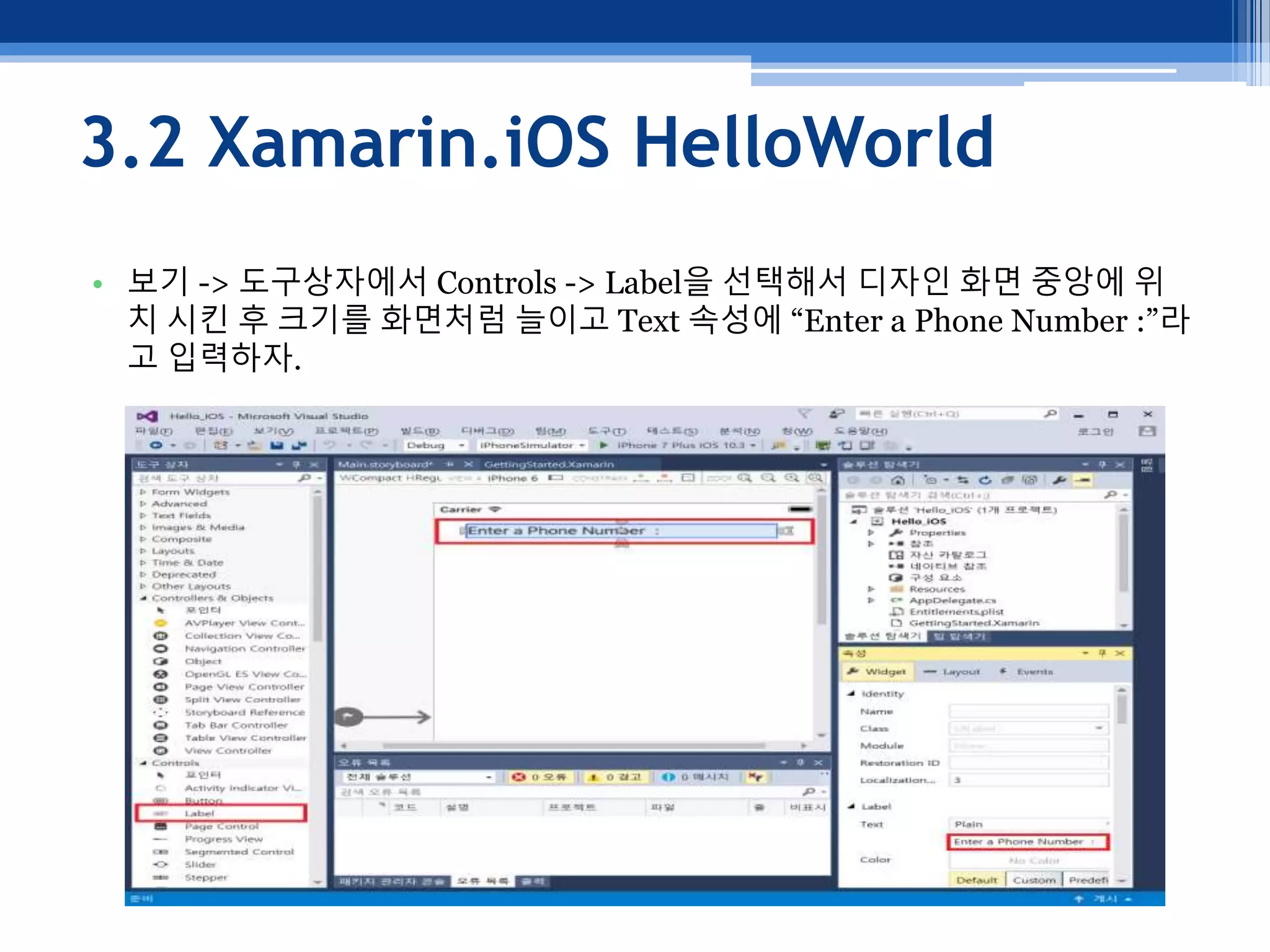Collapse the Controllers & Objects toolbox group
Image resolution: width=1270 pixels, height=952 pixels.
[x=143, y=598]
